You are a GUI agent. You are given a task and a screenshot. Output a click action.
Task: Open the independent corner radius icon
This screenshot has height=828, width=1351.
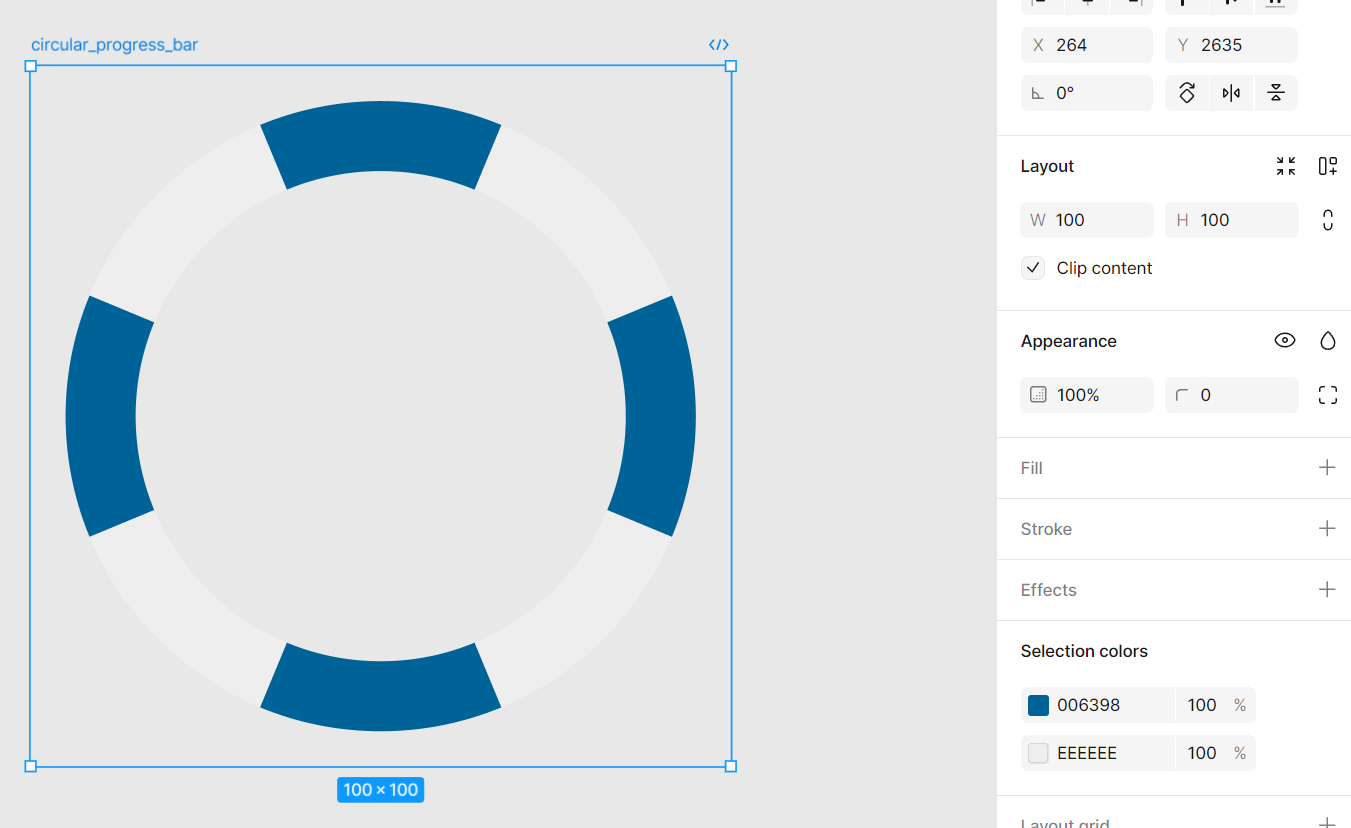tap(1328, 394)
